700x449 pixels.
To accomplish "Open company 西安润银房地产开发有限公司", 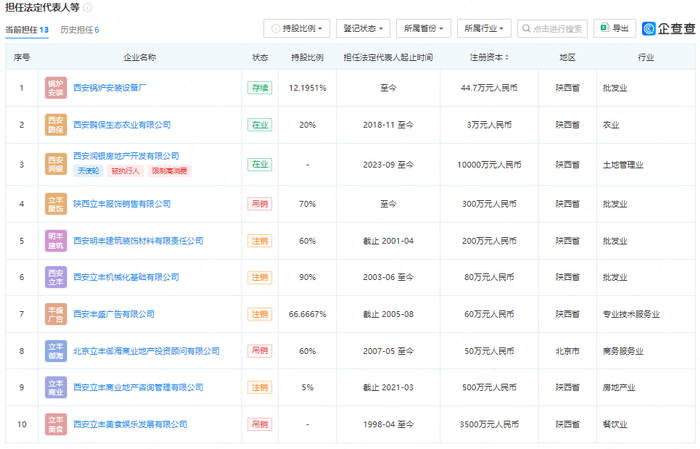I will point(126,156).
